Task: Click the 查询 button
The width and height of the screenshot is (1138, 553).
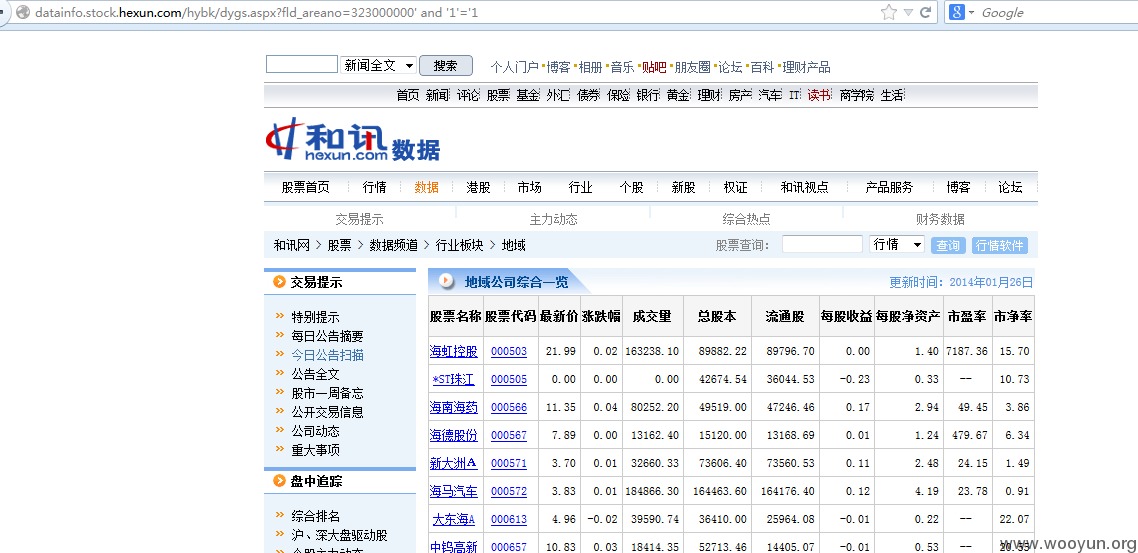Action: (948, 245)
